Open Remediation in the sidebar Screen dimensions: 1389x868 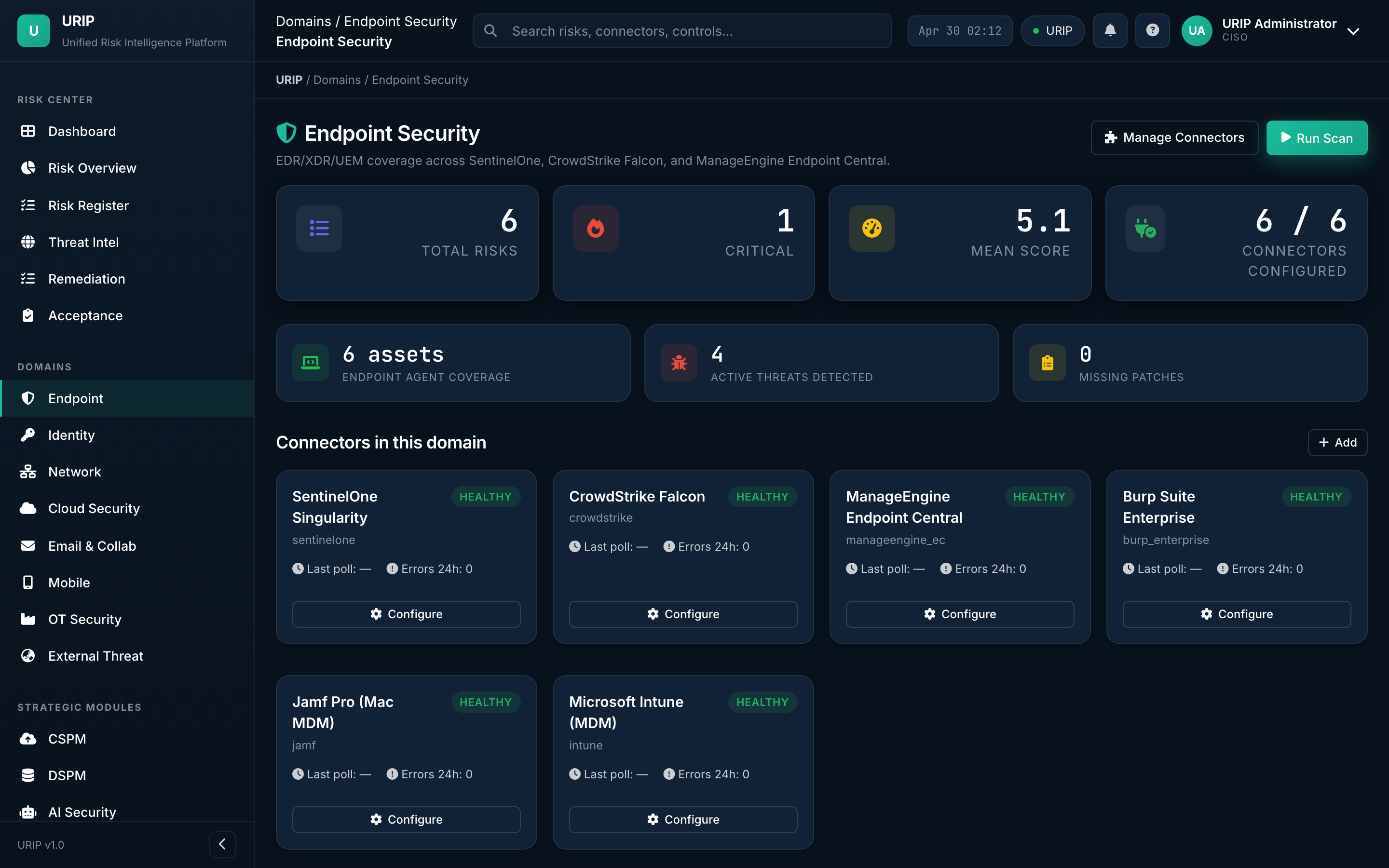pyautogui.click(x=127, y=278)
